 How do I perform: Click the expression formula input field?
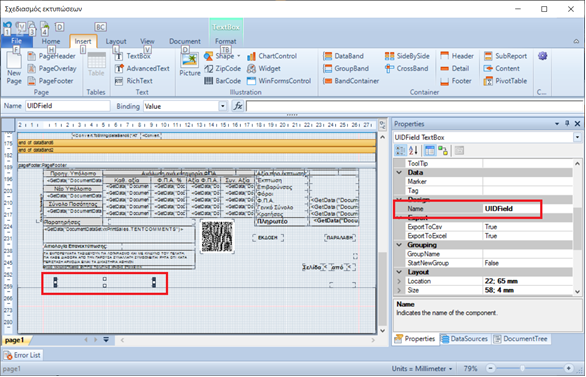tap(414, 106)
